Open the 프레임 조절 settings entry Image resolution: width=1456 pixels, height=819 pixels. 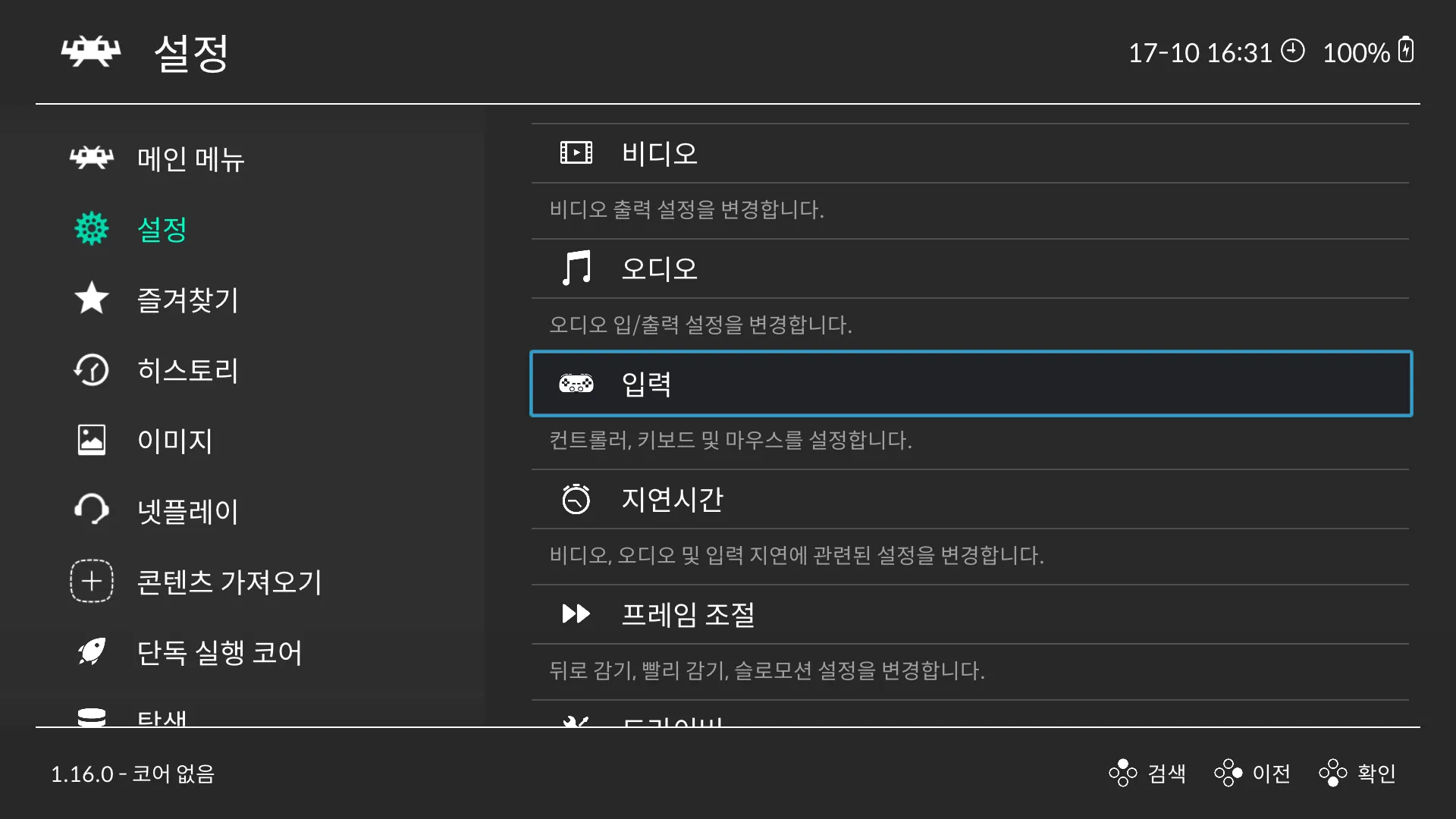pos(687,614)
